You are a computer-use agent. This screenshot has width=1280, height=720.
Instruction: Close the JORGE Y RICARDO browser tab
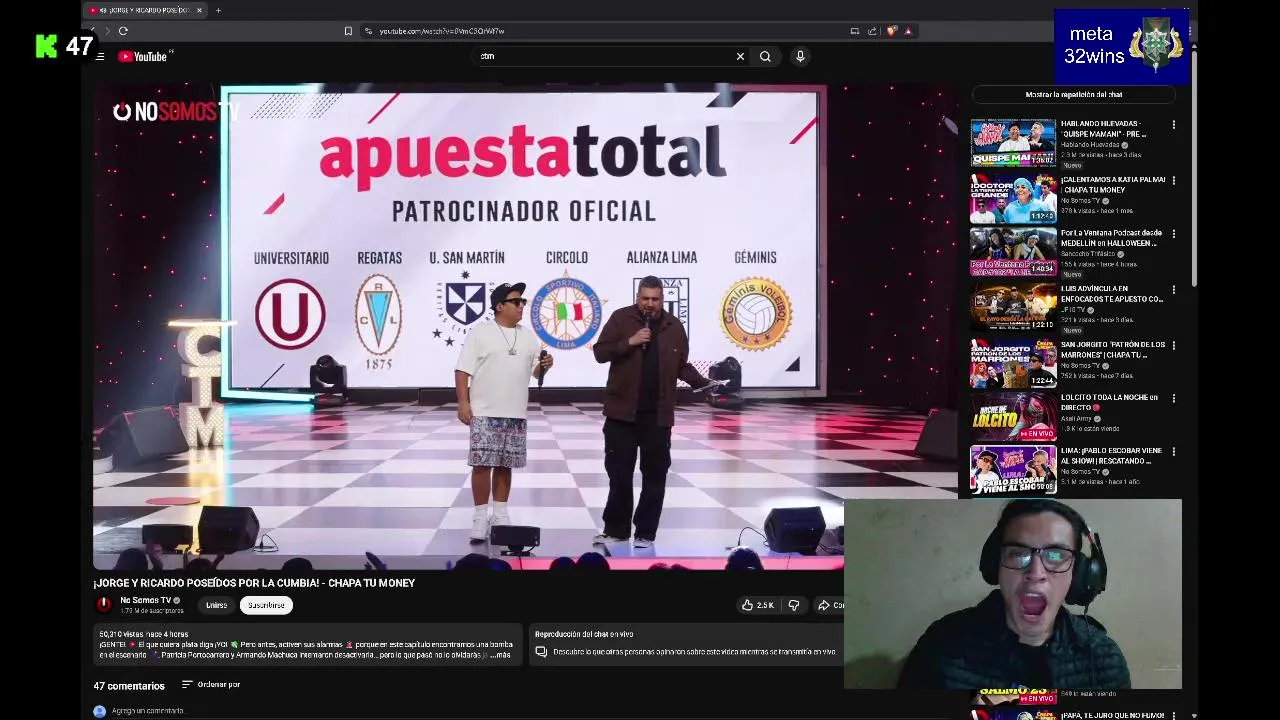(199, 10)
